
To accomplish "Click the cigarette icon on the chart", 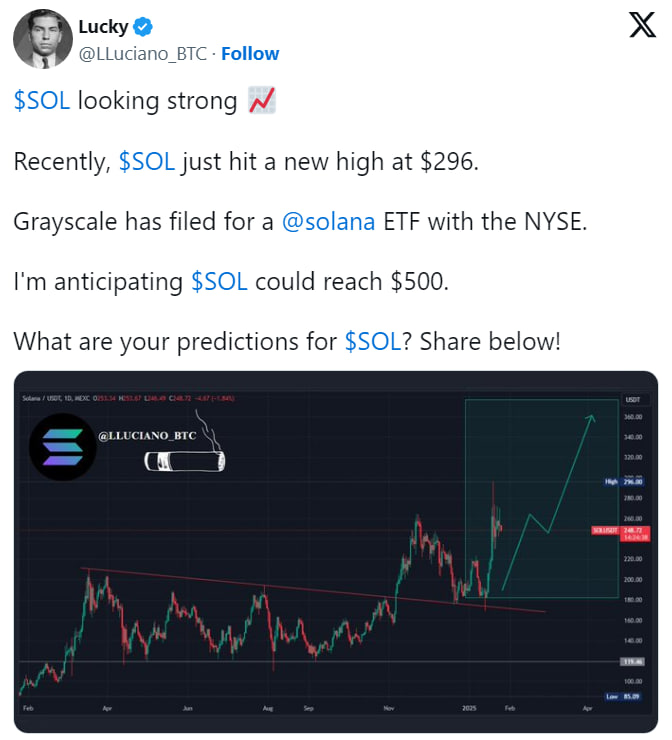I will (186, 460).
